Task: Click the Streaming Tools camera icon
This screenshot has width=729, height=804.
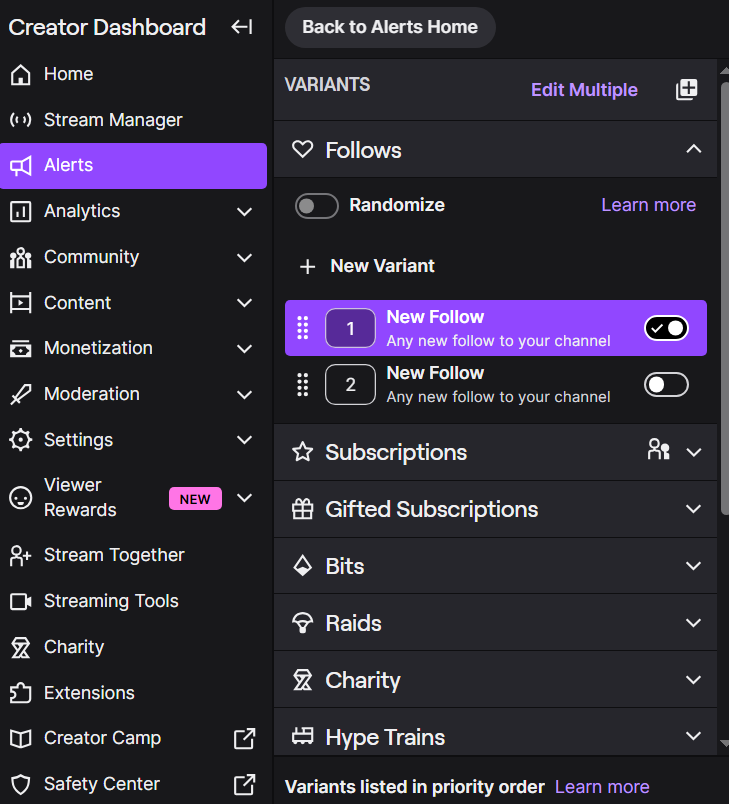Action: tap(21, 601)
